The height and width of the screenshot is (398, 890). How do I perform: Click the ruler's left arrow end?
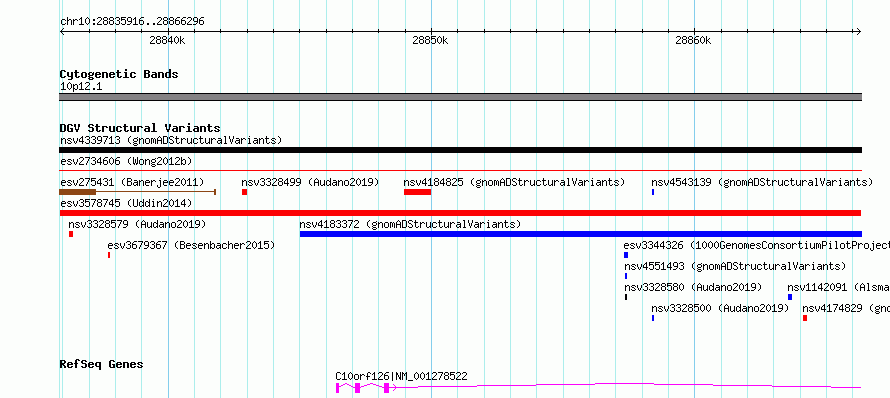pos(62,31)
